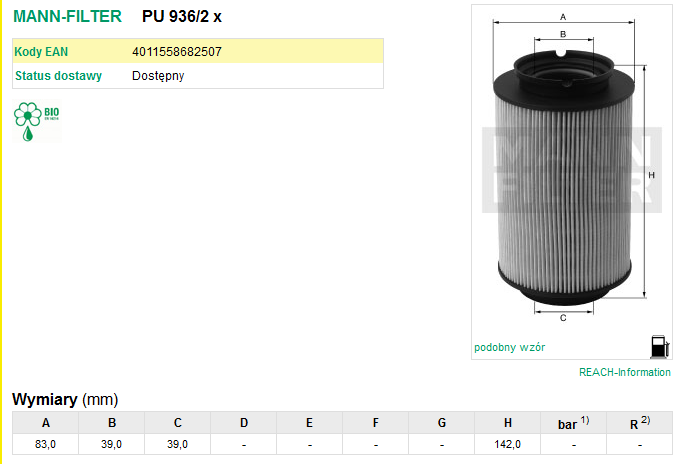The image size is (682, 464).
Task: Click column header B in dimensions table
Action: click(112, 423)
